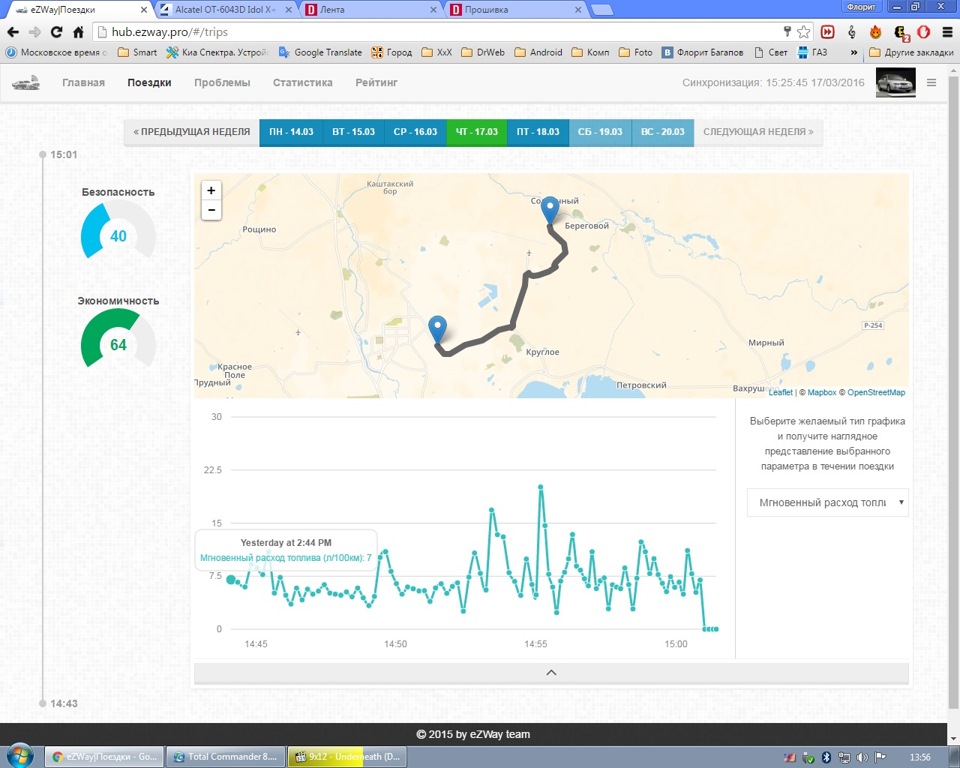The height and width of the screenshot is (768, 960).
Task: Zoom out on the trip map
Action: click(x=211, y=210)
